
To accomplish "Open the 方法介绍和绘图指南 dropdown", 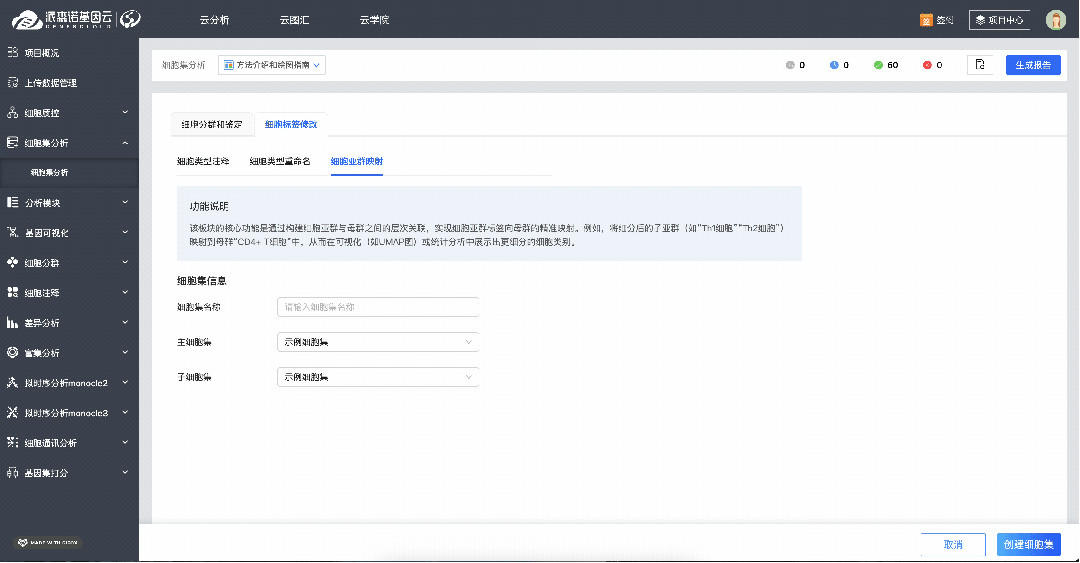I will [x=272, y=65].
